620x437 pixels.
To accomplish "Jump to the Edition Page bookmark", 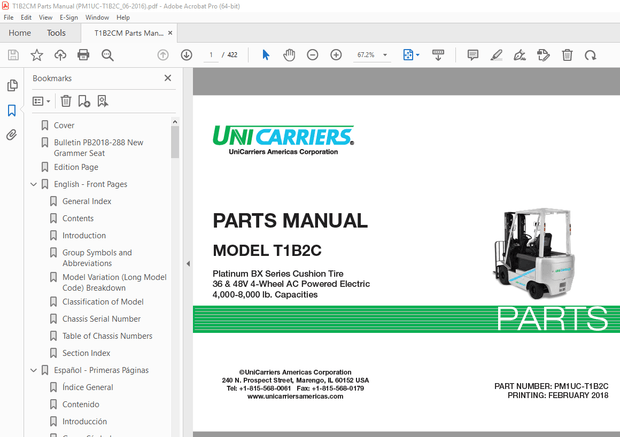I will [x=76, y=167].
